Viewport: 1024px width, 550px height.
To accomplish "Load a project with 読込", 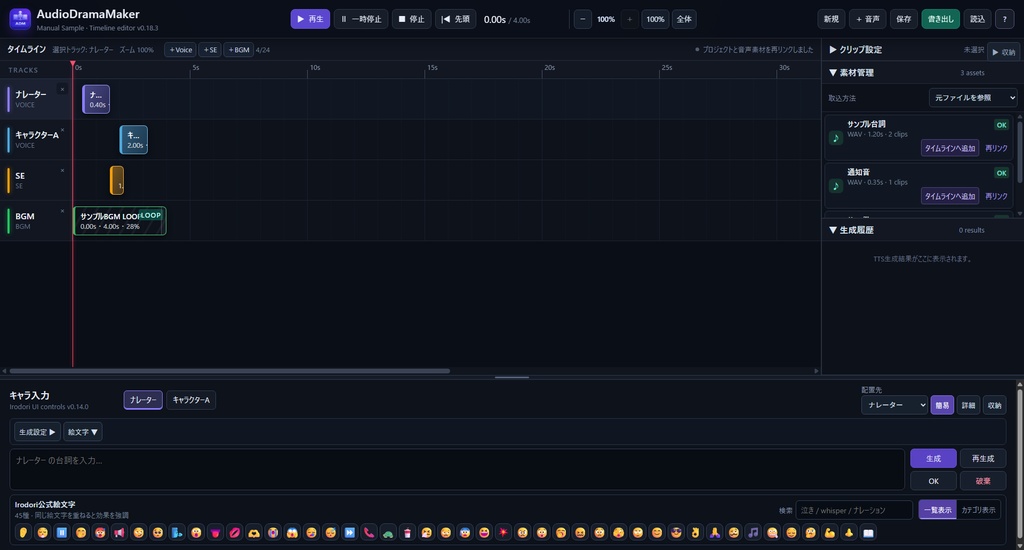I will point(977,19).
